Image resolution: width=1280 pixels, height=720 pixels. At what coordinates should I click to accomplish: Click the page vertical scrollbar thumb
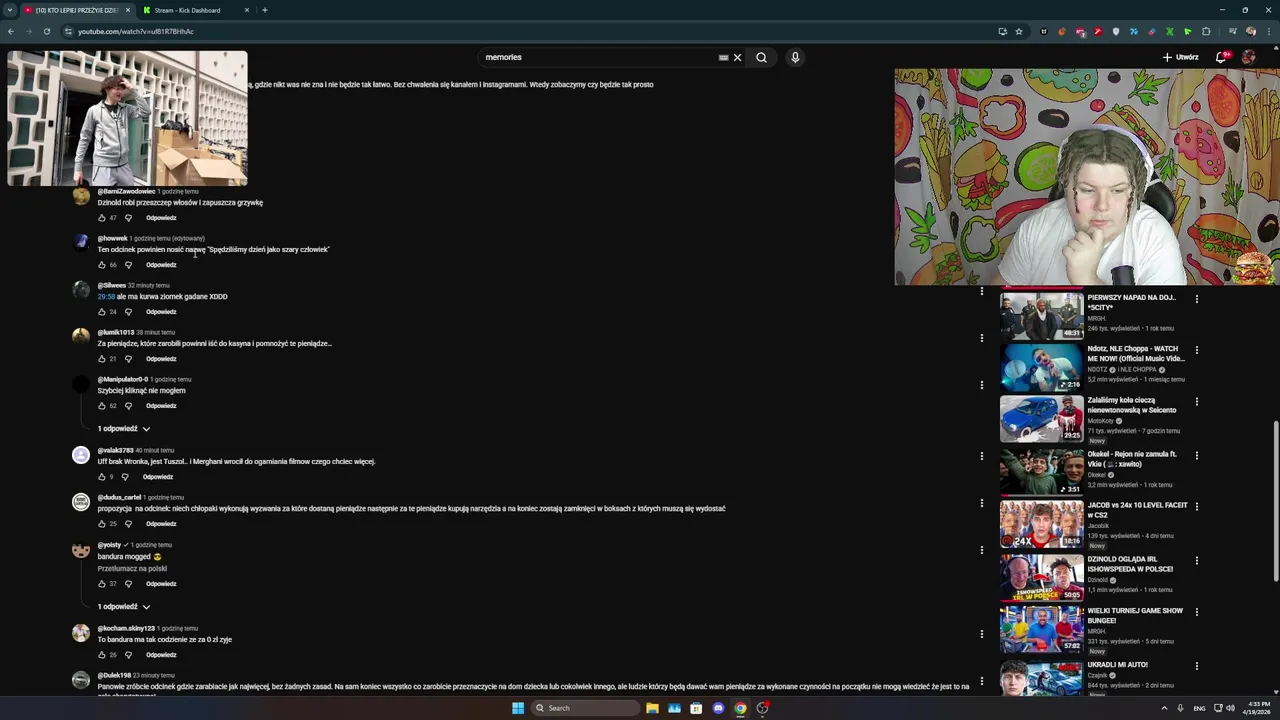click(x=1275, y=500)
